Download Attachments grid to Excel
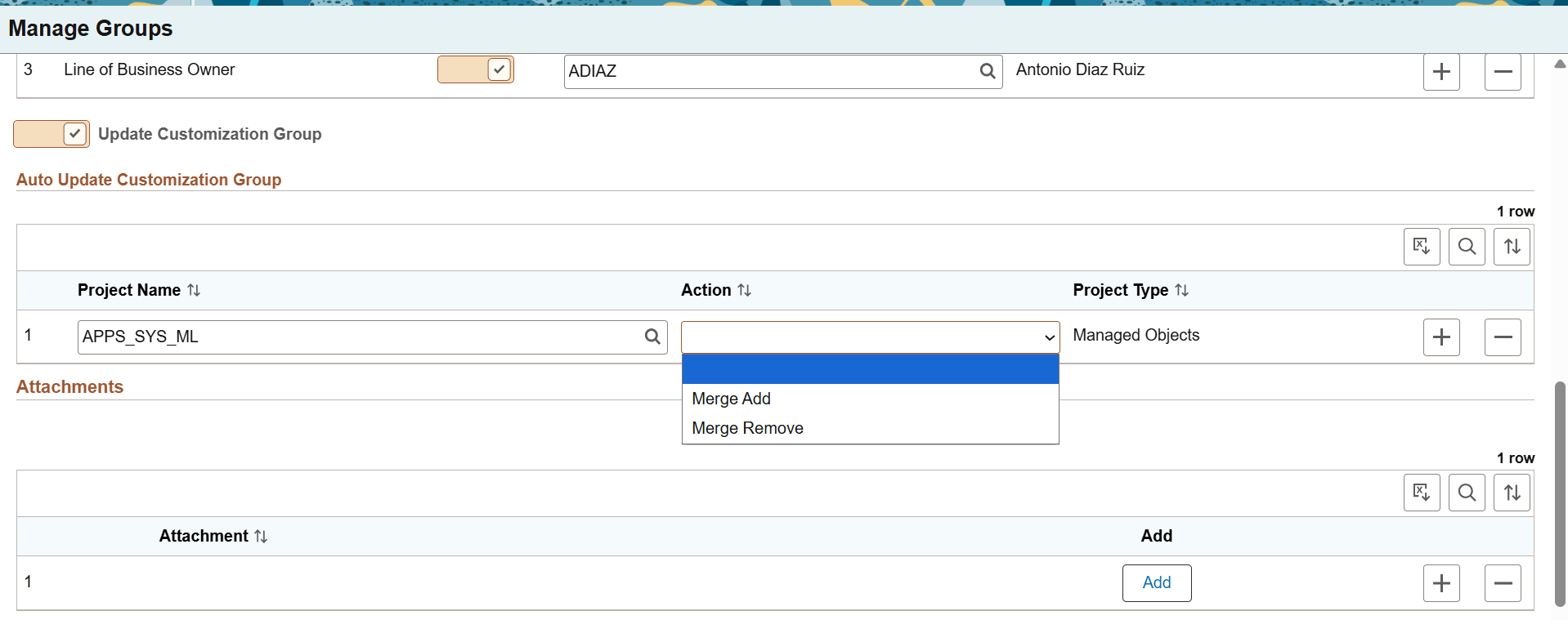The image size is (1568, 620). click(x=1422, y=493)
